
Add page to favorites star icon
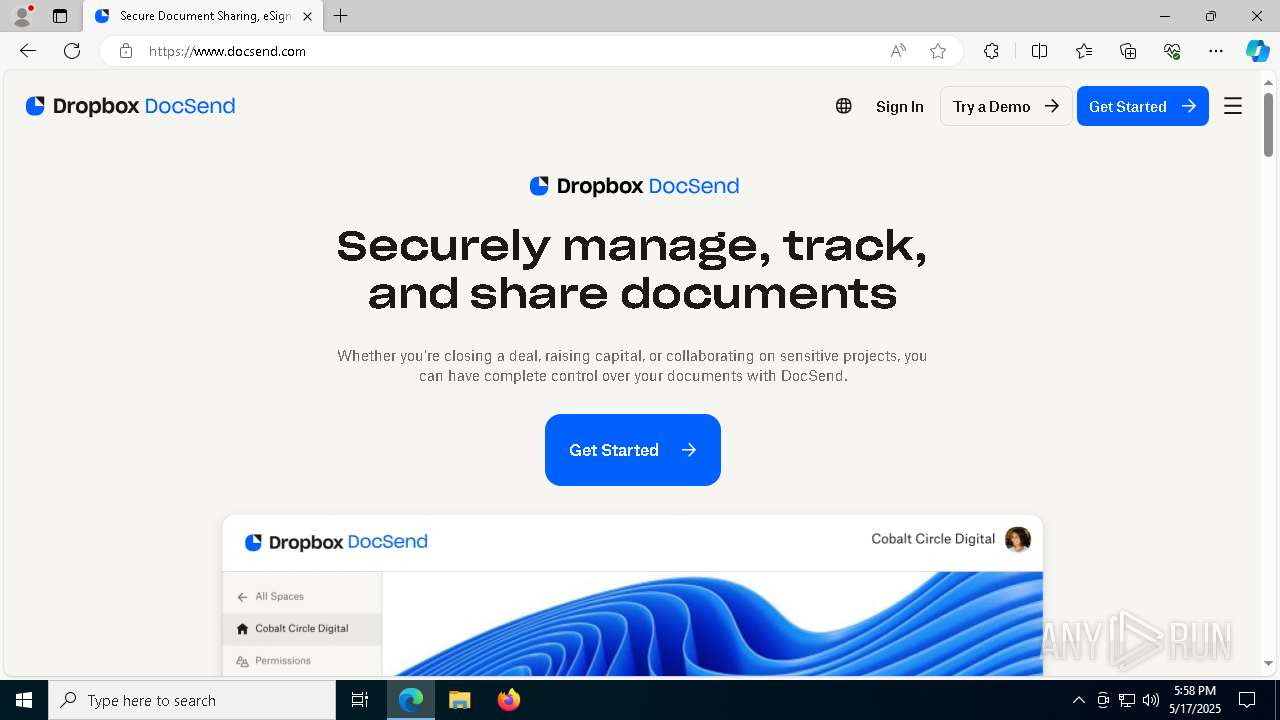pos(938,51)
